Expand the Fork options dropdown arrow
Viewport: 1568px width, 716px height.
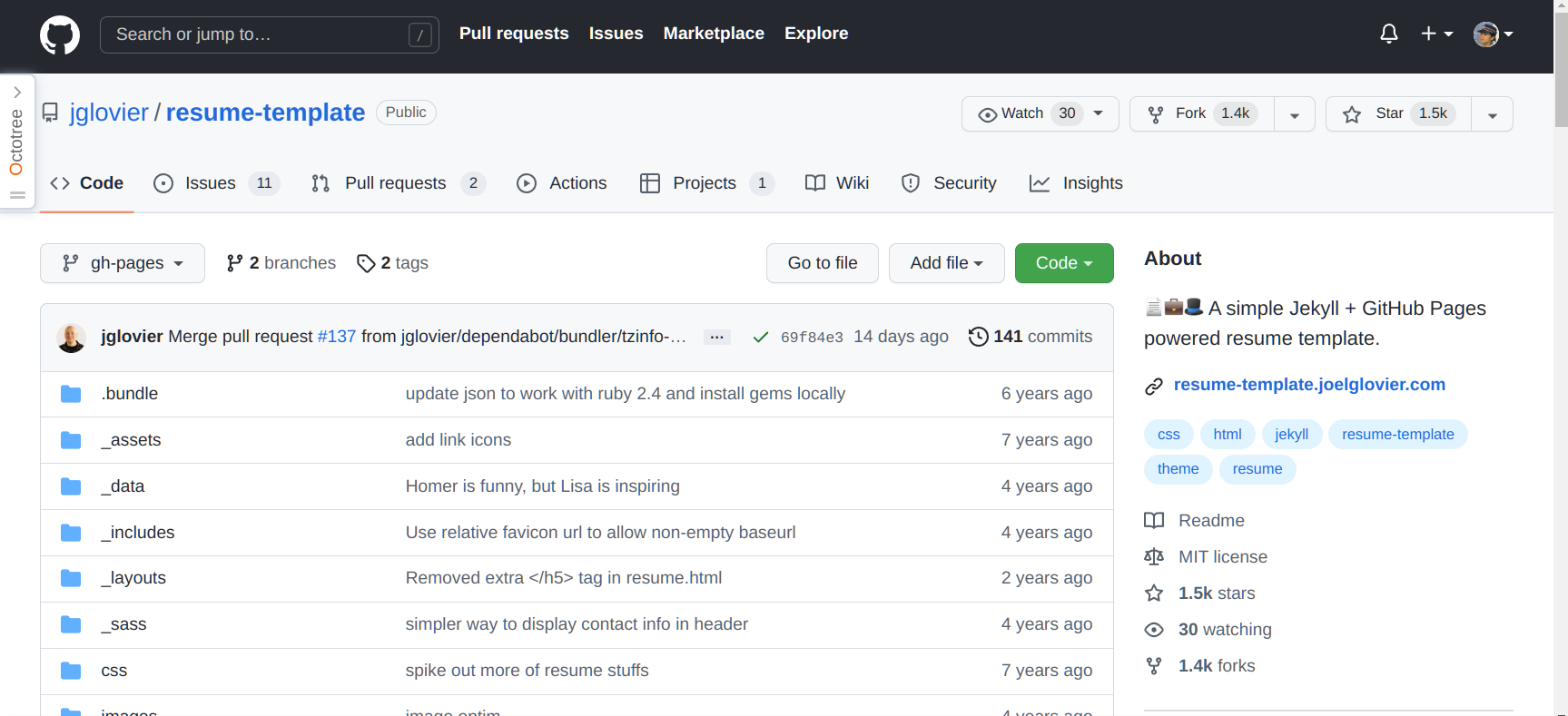click(x=1295, y=114)
